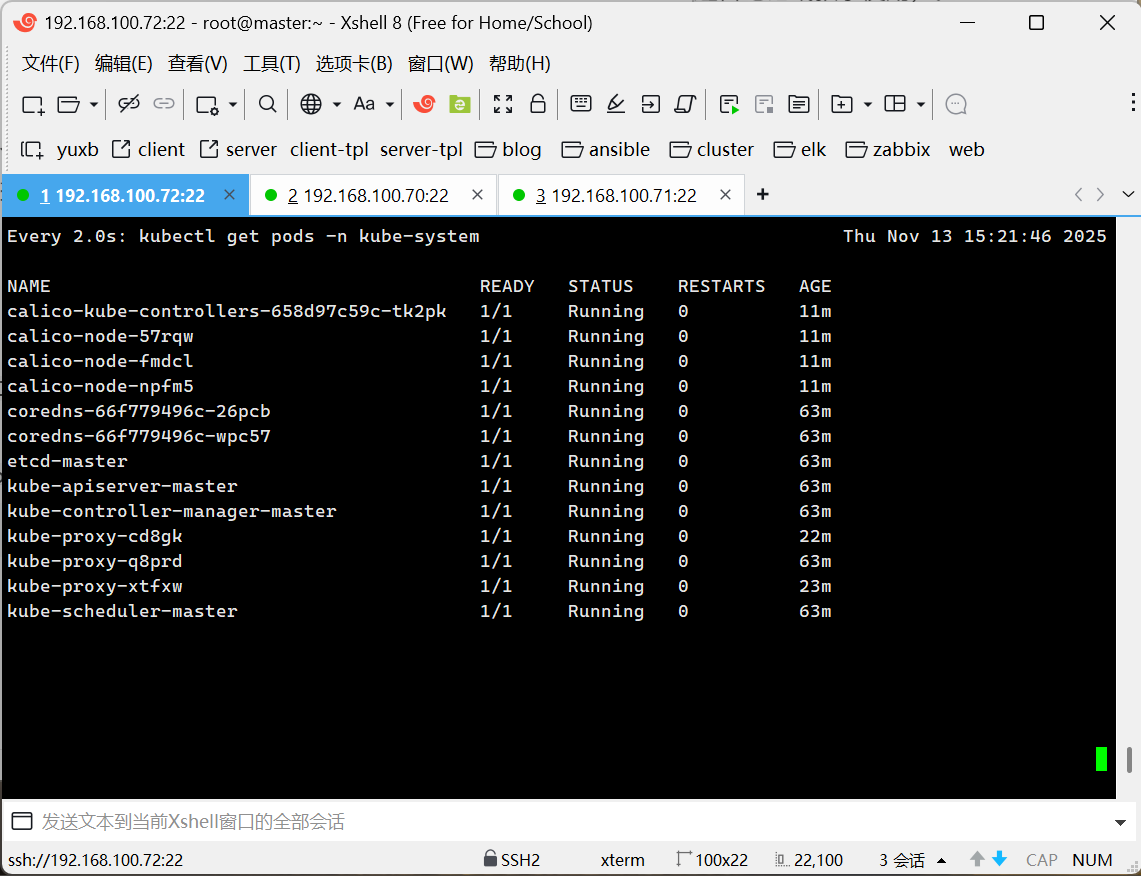The height and width of the screenshot is (876, 1141).
Task: Open the 查看(V) menu
Action: pyautogui.click(x=197, y=63)
